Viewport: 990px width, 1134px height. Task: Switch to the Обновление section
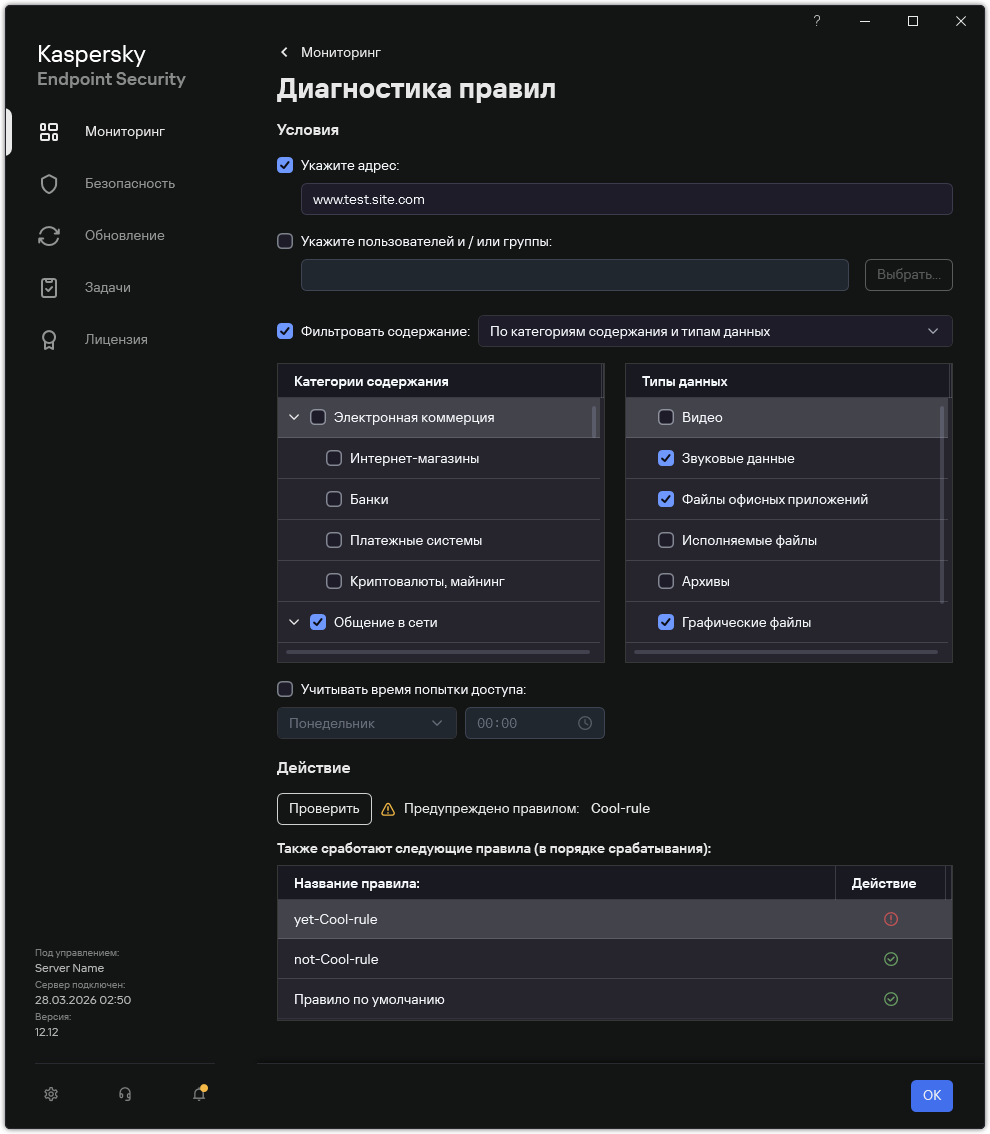point(124,236)
